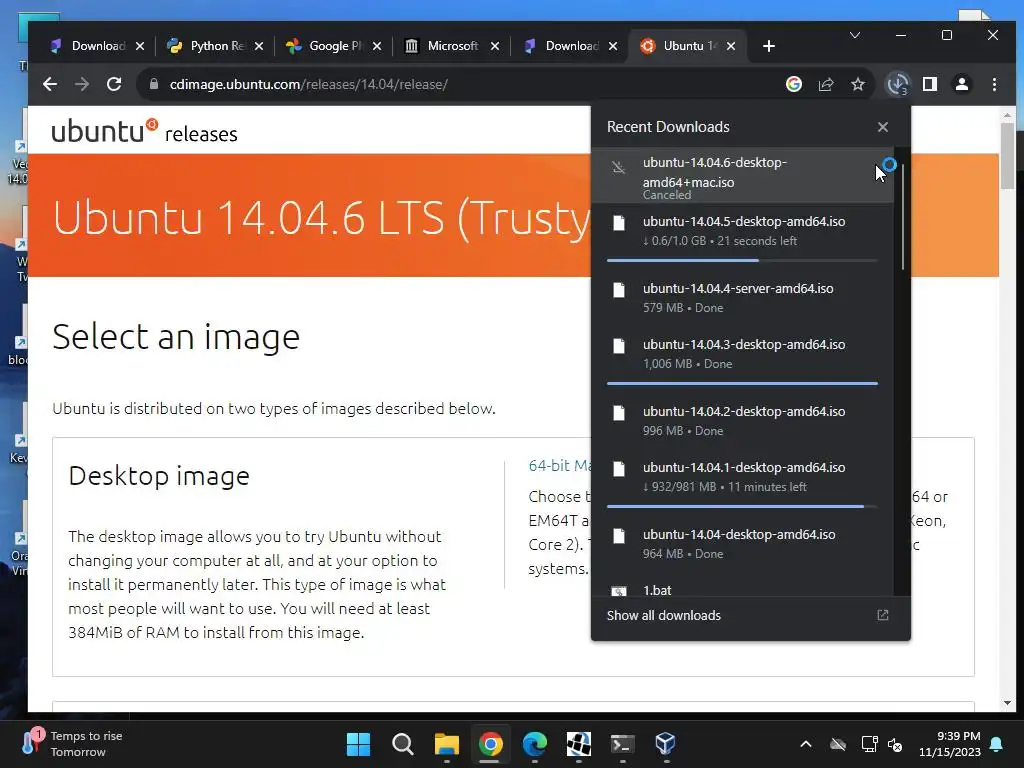This screenshot has height=768, width=1024.
Task: Click the muted volume tray icon
Action: coord(895,744)
